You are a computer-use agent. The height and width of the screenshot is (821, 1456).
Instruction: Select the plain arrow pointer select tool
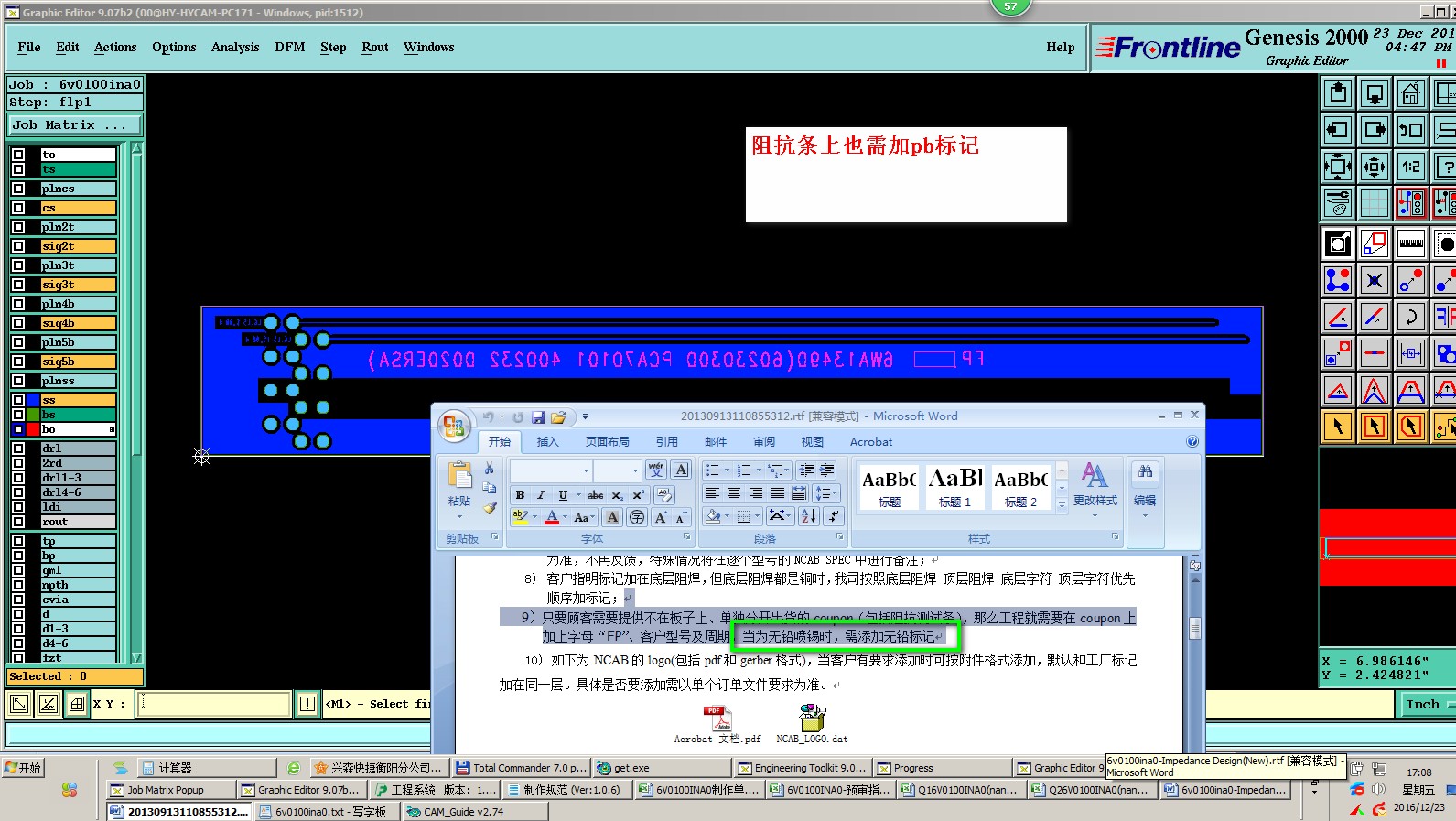[x=1338, y=426]
